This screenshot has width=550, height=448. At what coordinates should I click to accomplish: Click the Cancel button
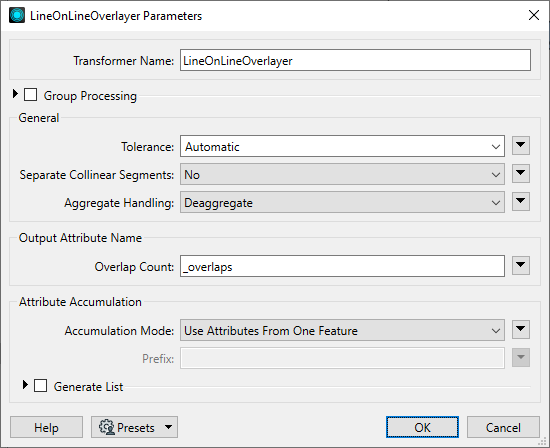click(503, 427)
